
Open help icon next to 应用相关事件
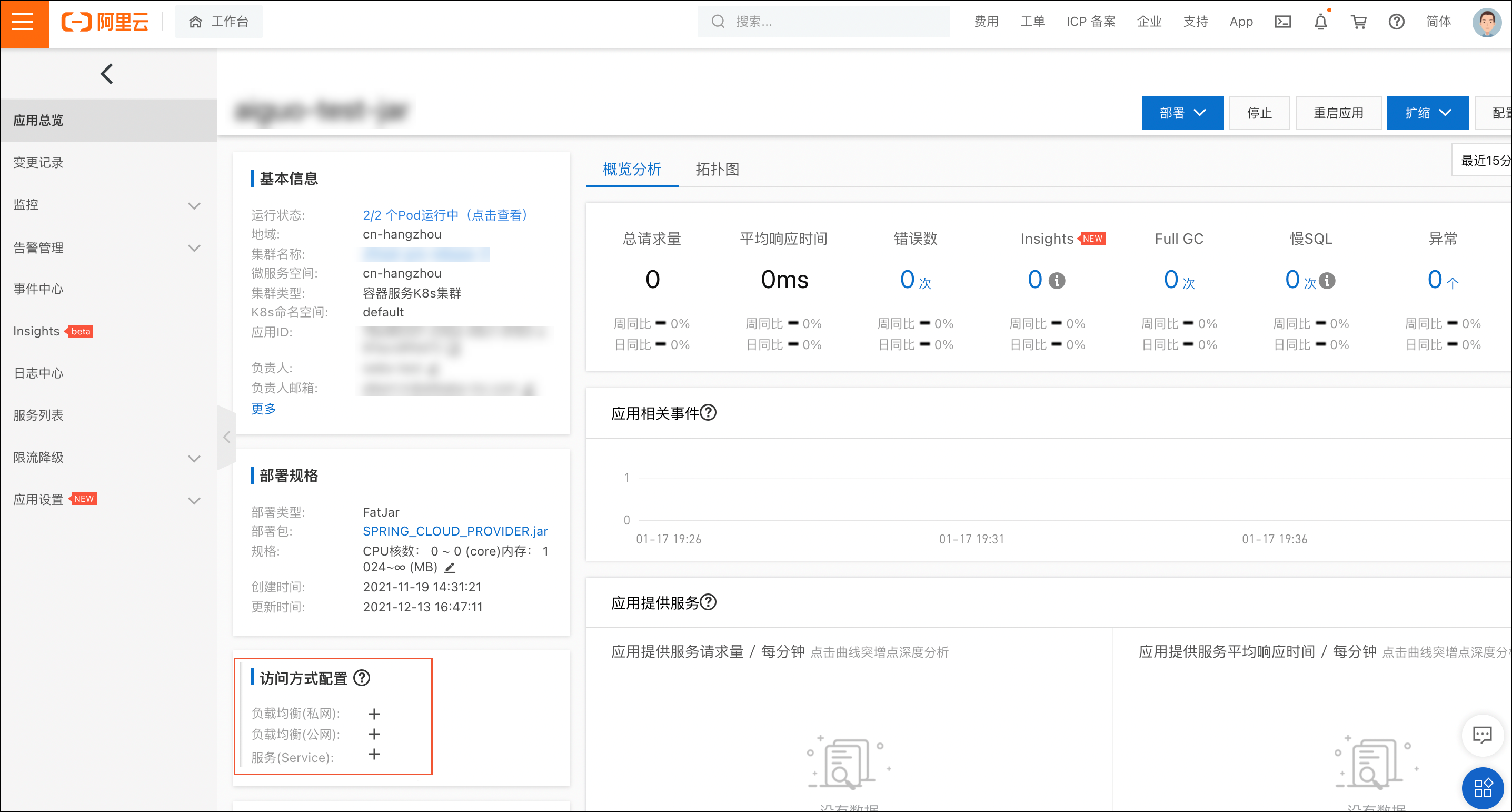pyautogui.click(x=709, y=413)
